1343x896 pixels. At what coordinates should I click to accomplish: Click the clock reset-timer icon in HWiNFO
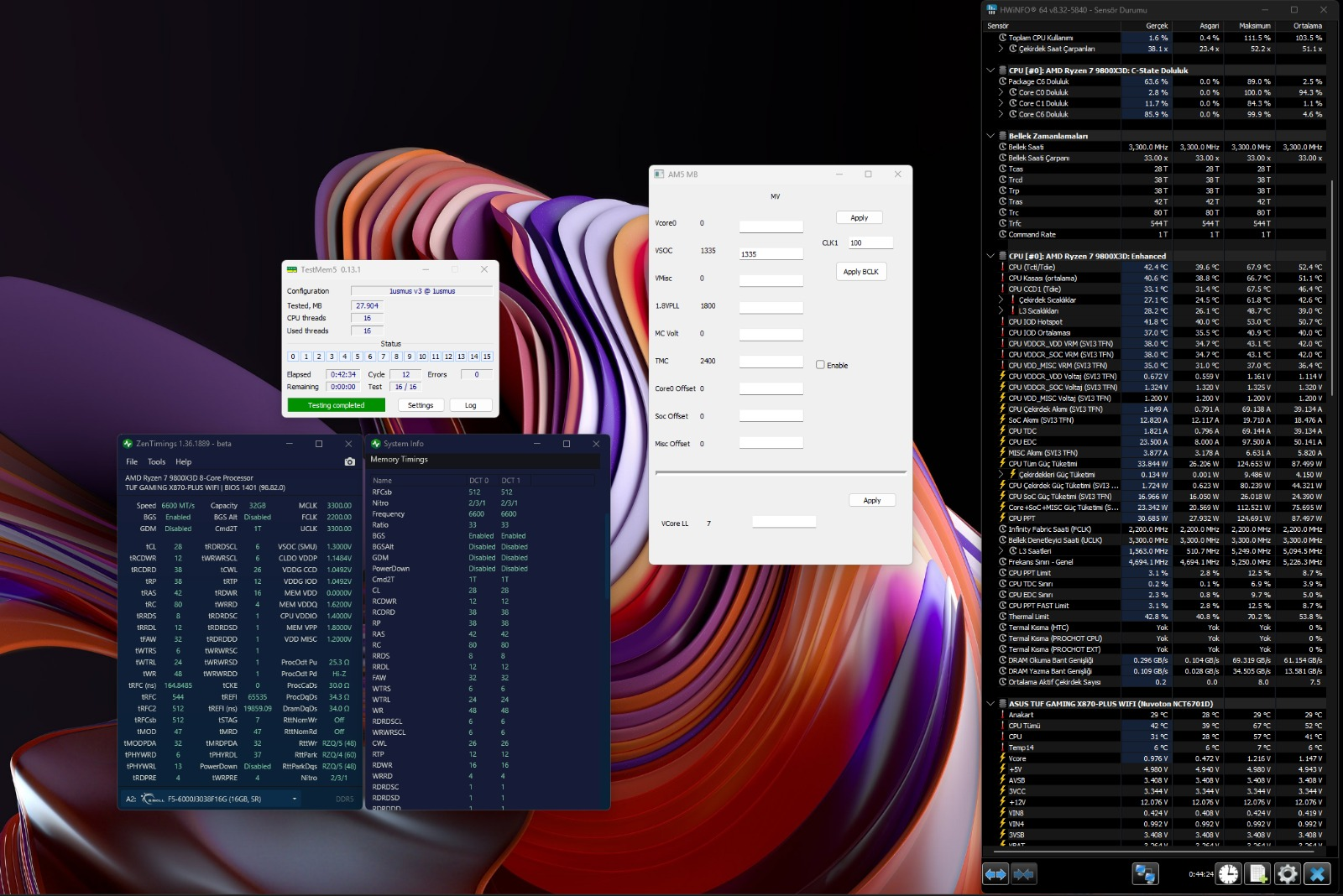tap(1229, 874)
